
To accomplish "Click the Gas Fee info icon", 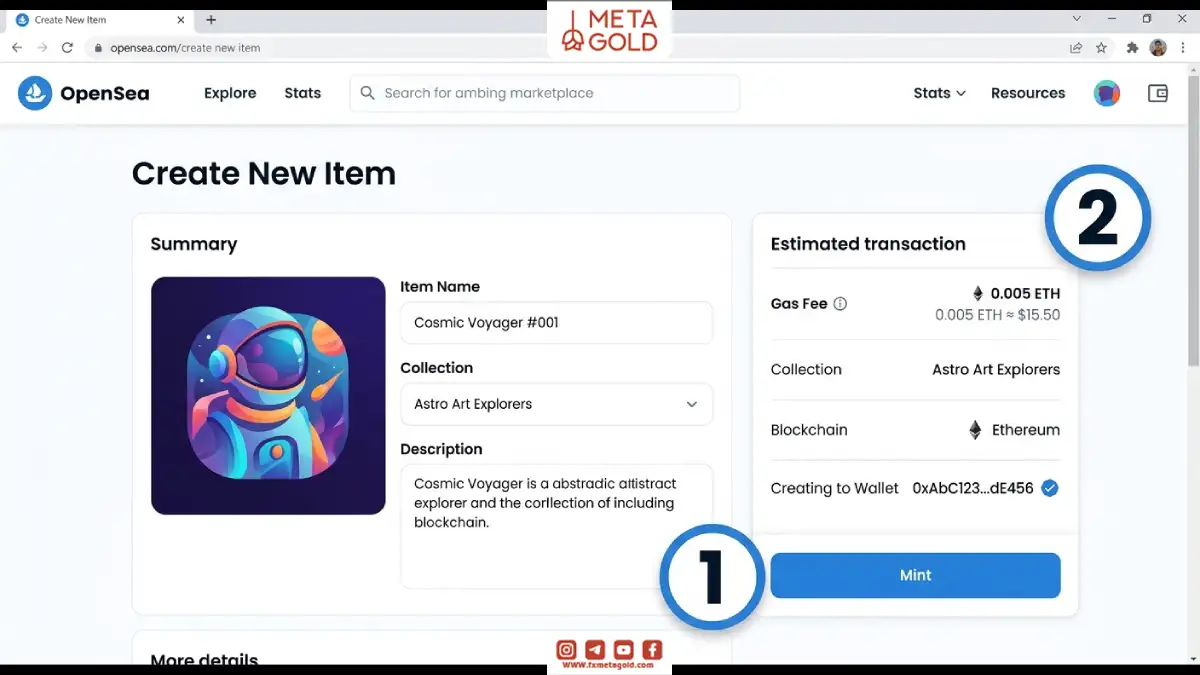I will (840, 304).
